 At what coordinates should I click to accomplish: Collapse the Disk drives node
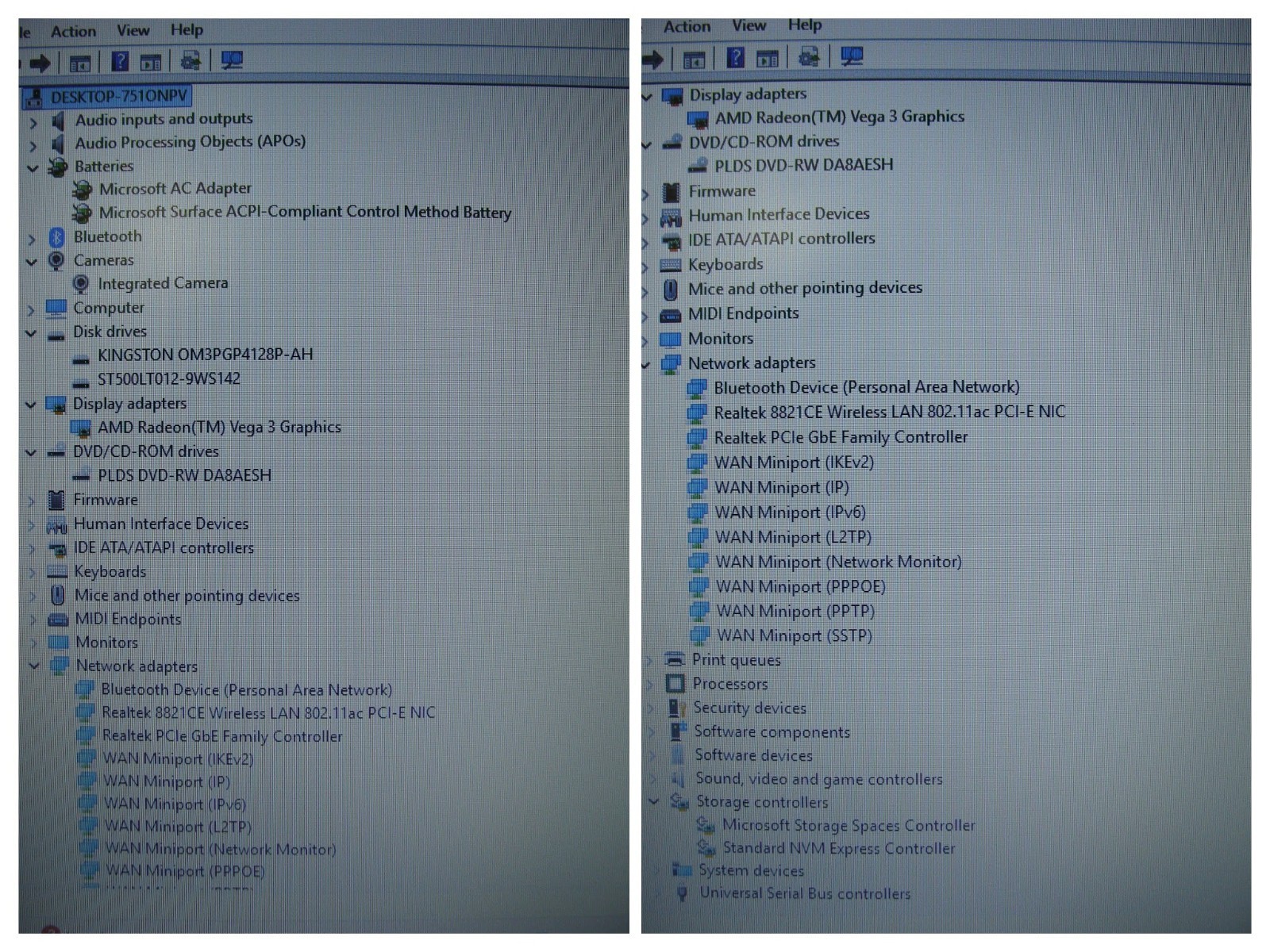click(31, 333)
